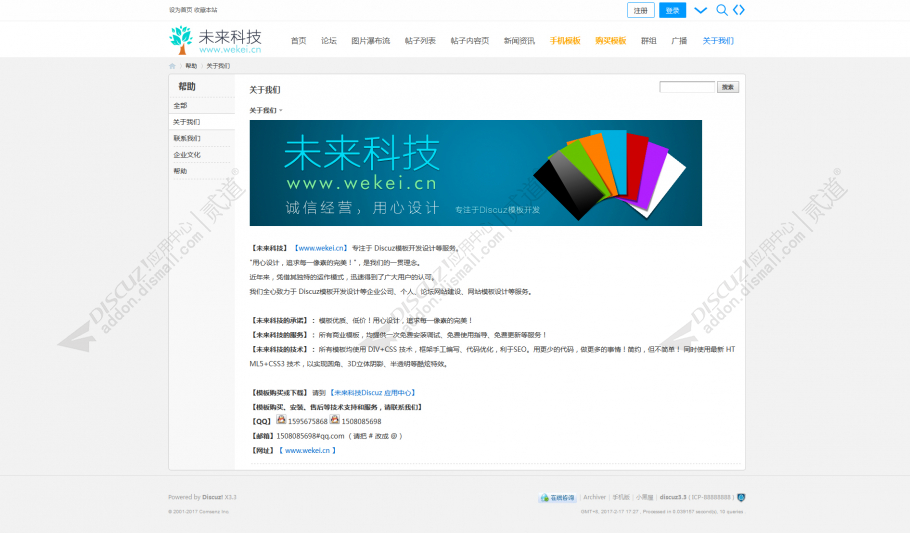Click the 小黑屋 footer link
Screen dimensions: 910x533
click(644, 498)
